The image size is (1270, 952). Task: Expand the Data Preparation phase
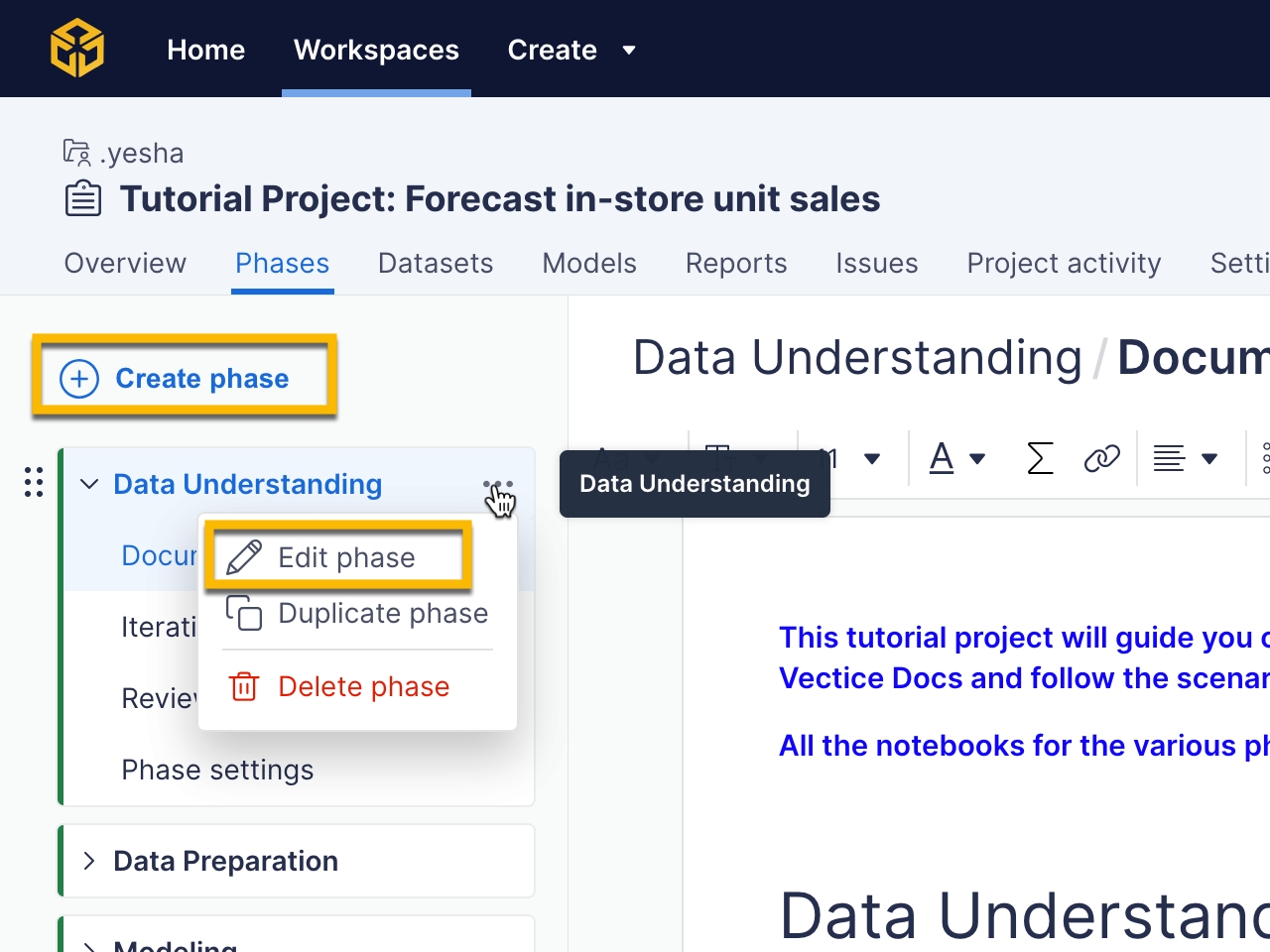click(x=89, y=861)
